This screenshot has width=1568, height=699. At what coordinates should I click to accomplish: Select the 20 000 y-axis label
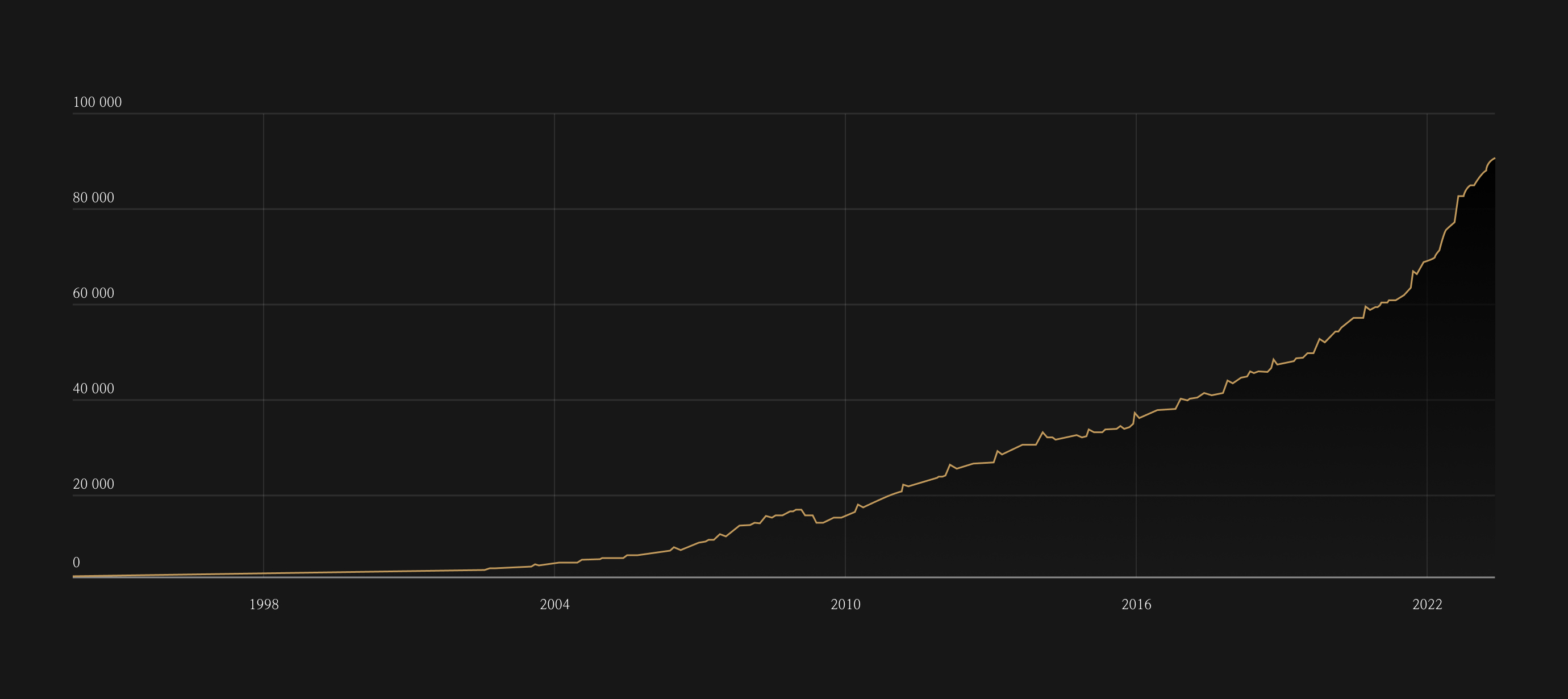tap(93, 485)
